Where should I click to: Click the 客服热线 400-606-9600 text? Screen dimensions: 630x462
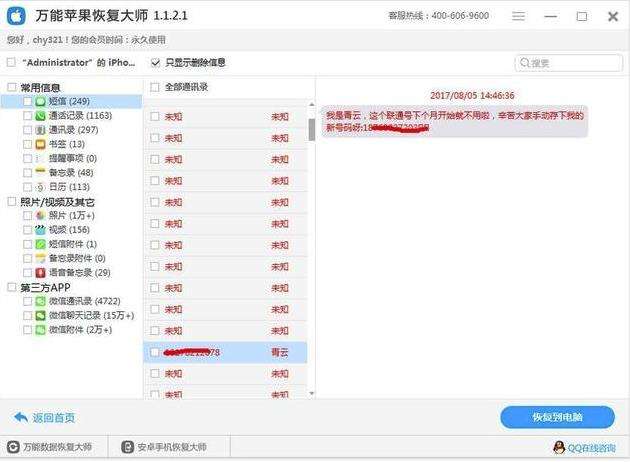tap(438, 16)
